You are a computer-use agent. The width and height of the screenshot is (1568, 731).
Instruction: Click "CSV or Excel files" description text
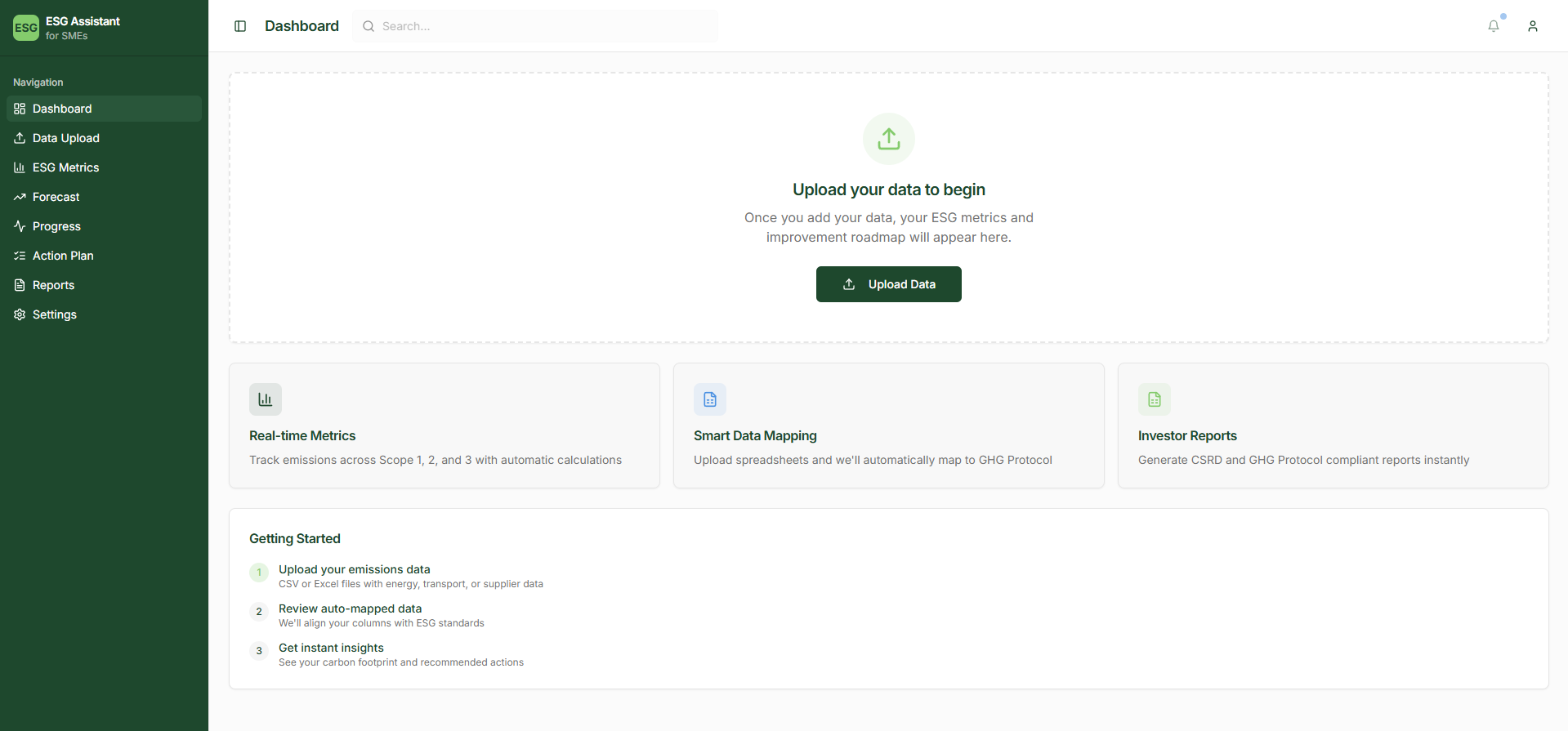(x=411, y=584)
